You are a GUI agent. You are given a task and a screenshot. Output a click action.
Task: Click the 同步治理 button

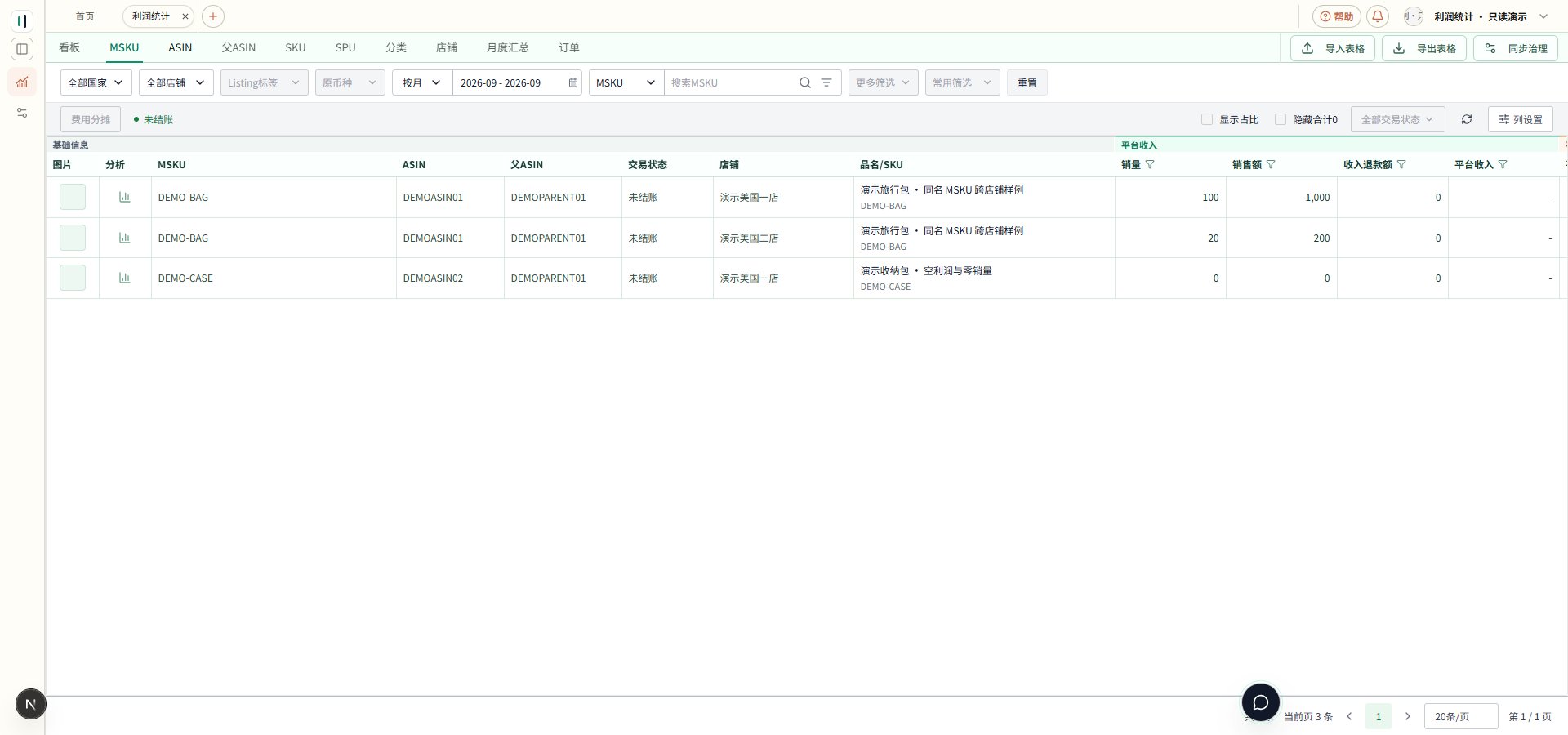click(1516, 48)
